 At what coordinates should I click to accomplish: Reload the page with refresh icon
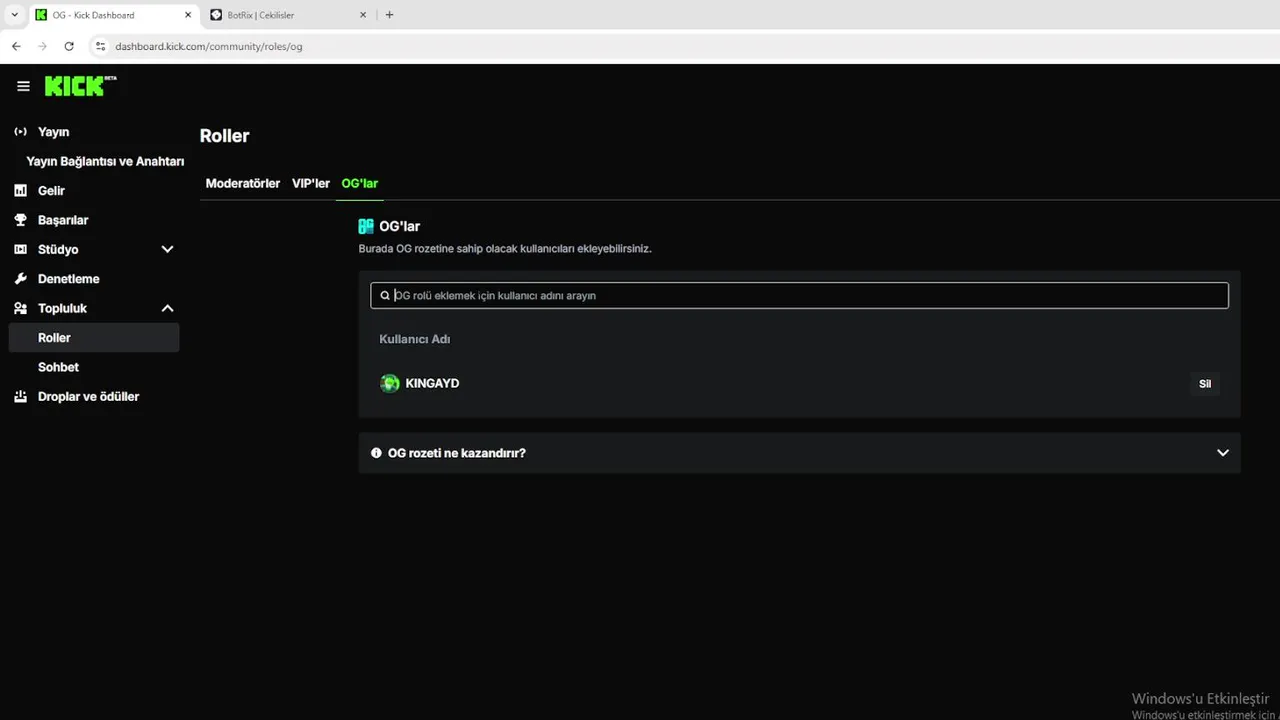(69, 46)
